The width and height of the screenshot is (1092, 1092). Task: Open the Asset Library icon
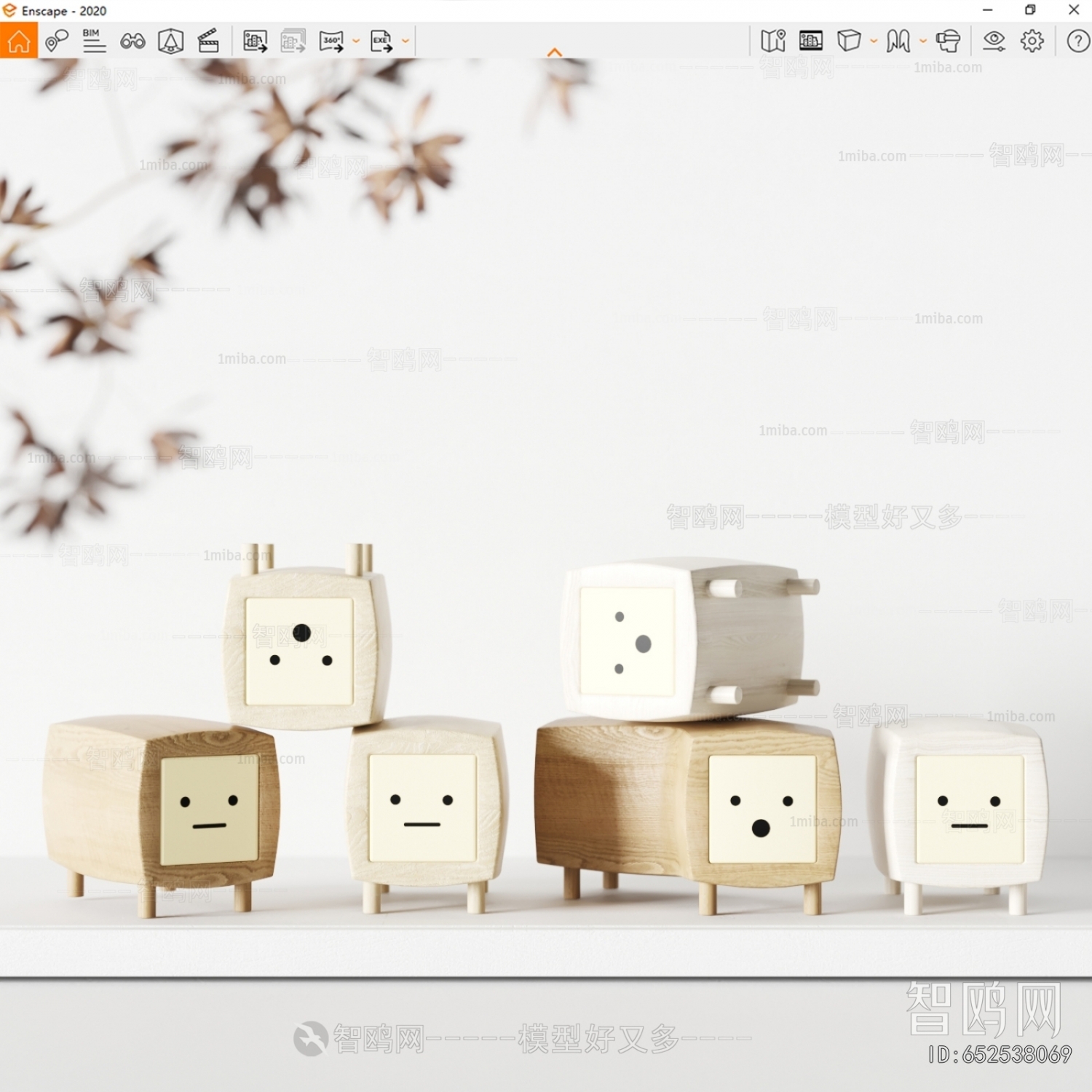[811, 41]
